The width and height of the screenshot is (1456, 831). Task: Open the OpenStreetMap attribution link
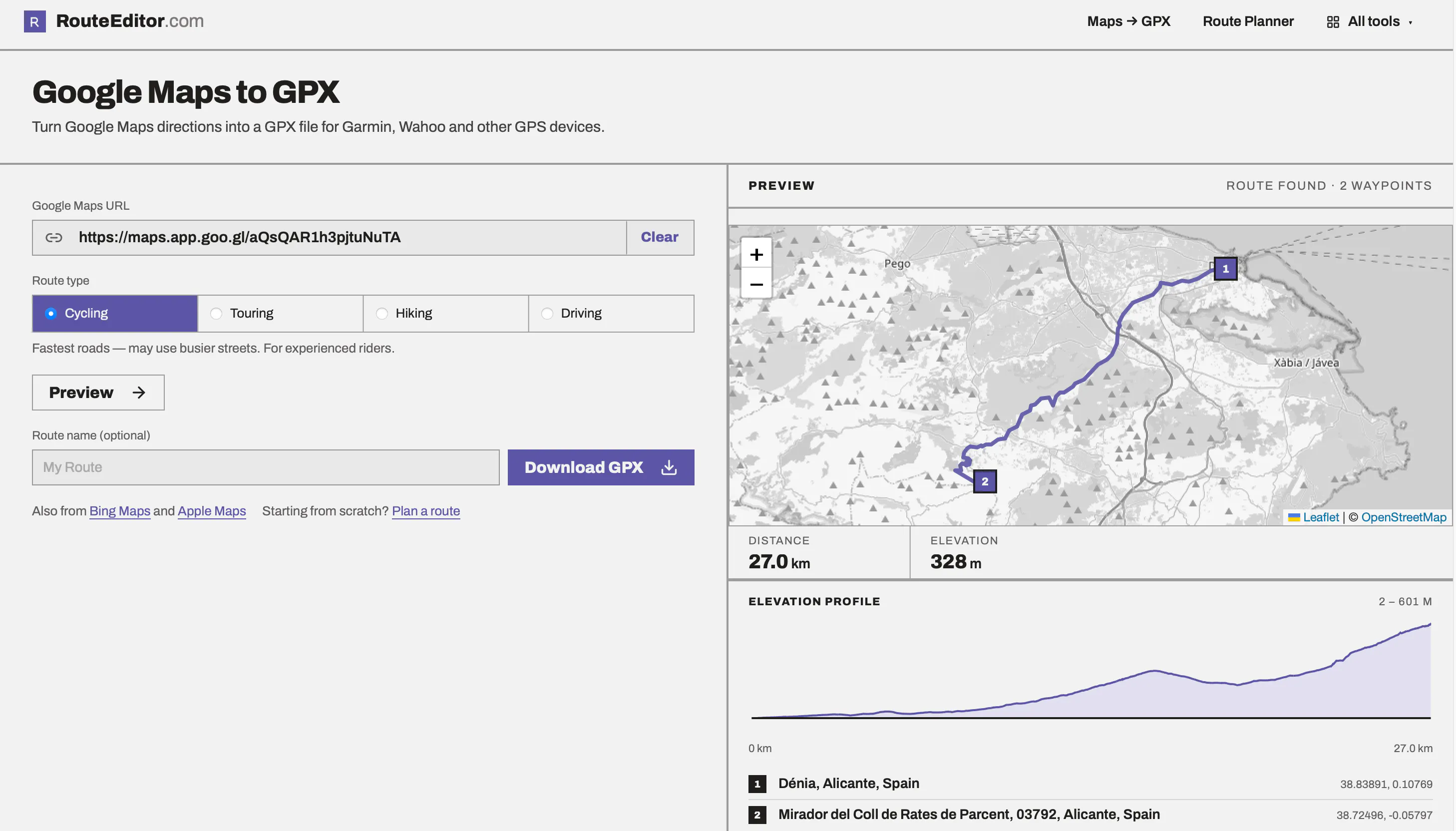coord(1404,518)
